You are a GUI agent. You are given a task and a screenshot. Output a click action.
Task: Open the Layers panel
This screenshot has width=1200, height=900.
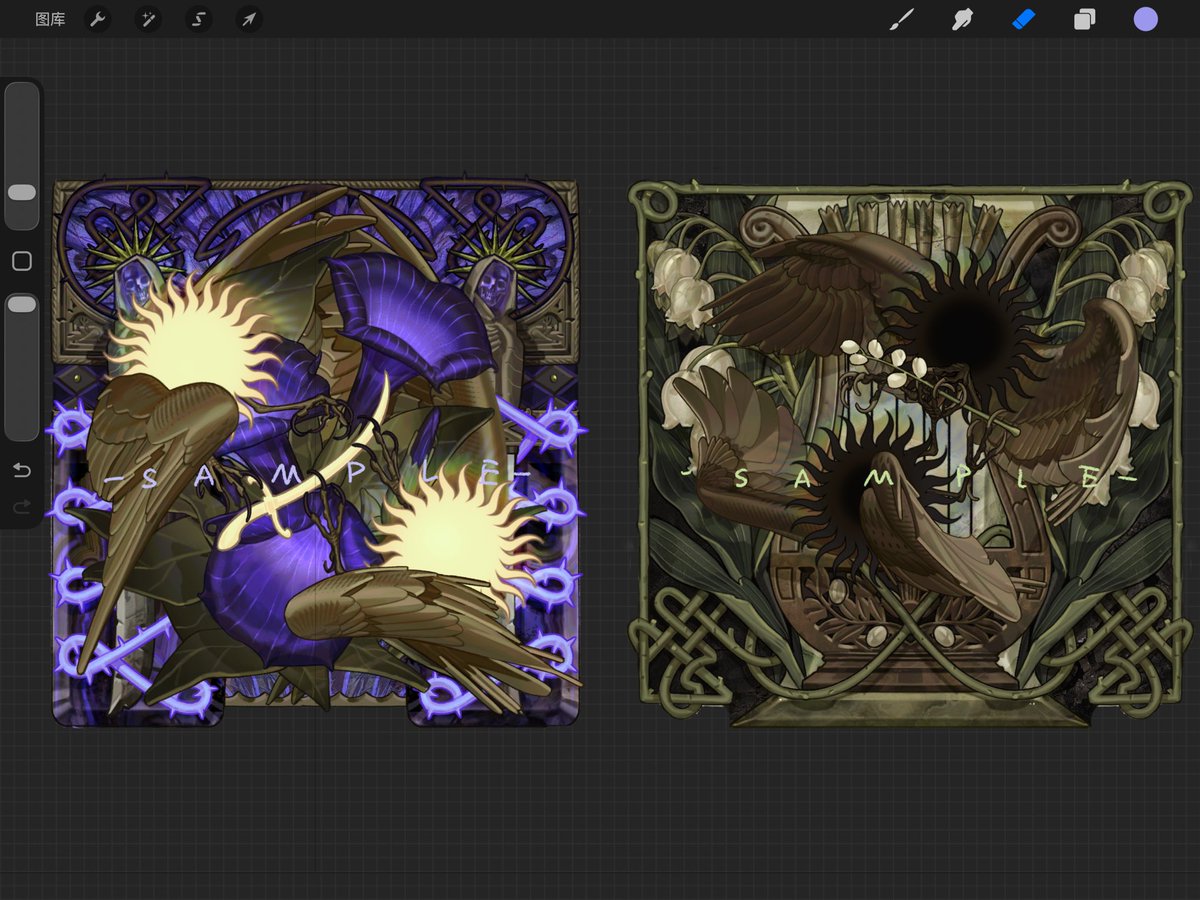click(1085, 19)
